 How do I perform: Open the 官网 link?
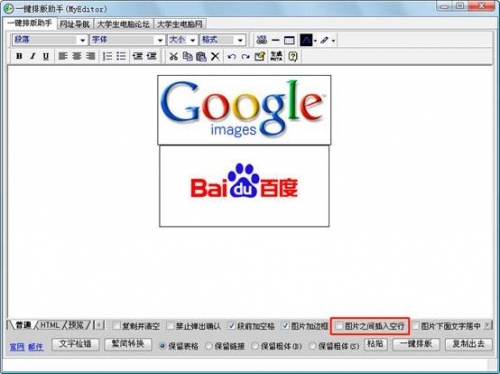pos(17,347)
